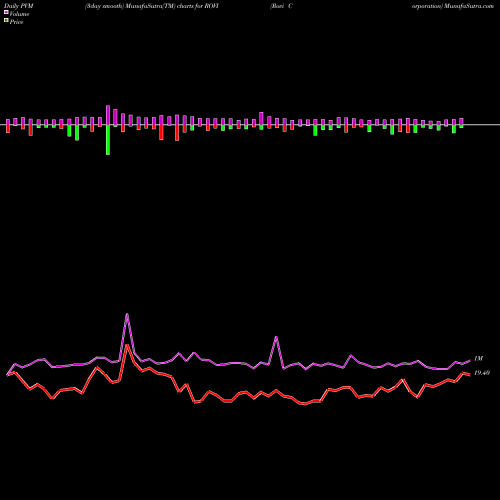Click the tallest magenta volume line peak
Screen dimensions: 500x500
[x=127, y=314]
